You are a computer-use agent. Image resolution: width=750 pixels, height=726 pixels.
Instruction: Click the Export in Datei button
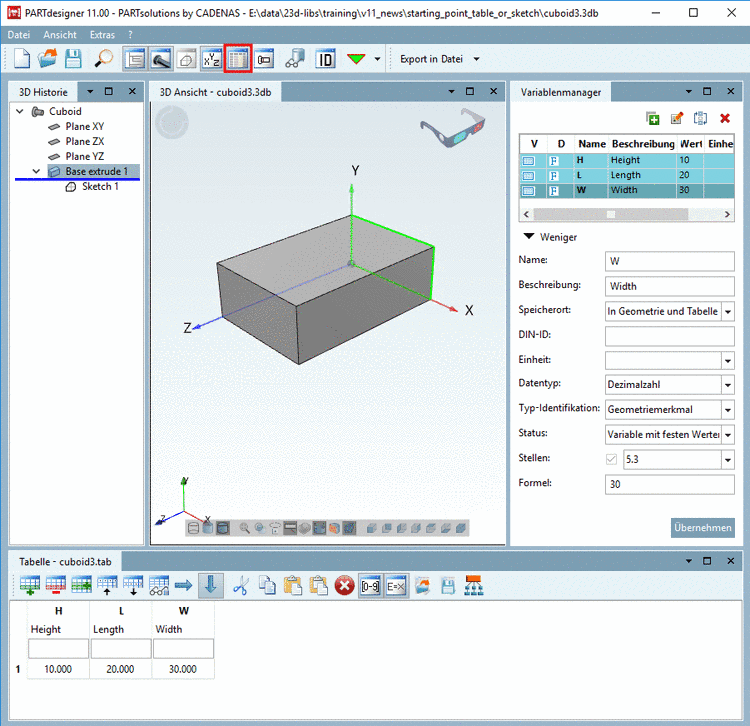point(431,59)
